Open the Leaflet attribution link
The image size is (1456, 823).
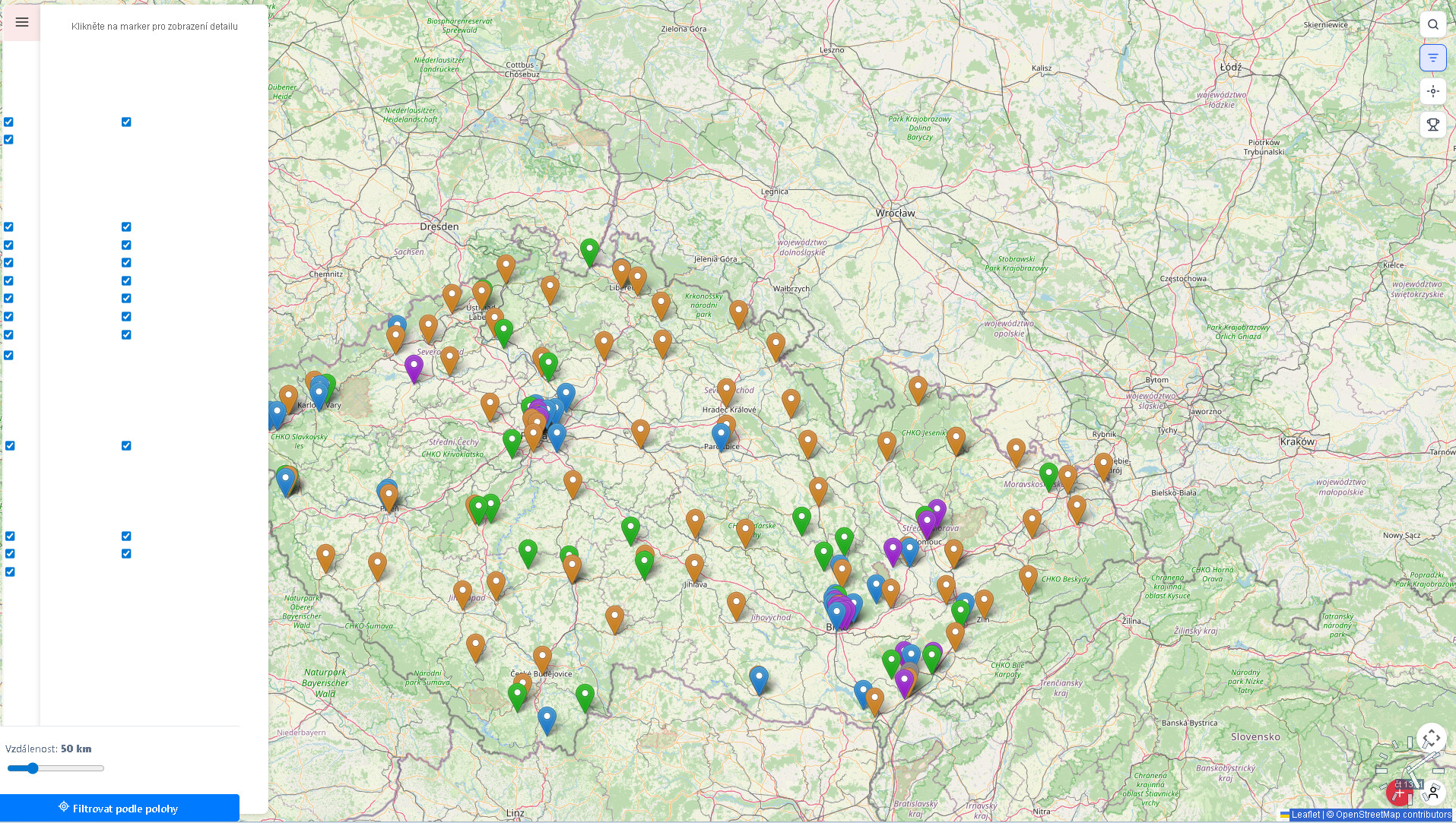(x=1305, y=815)
